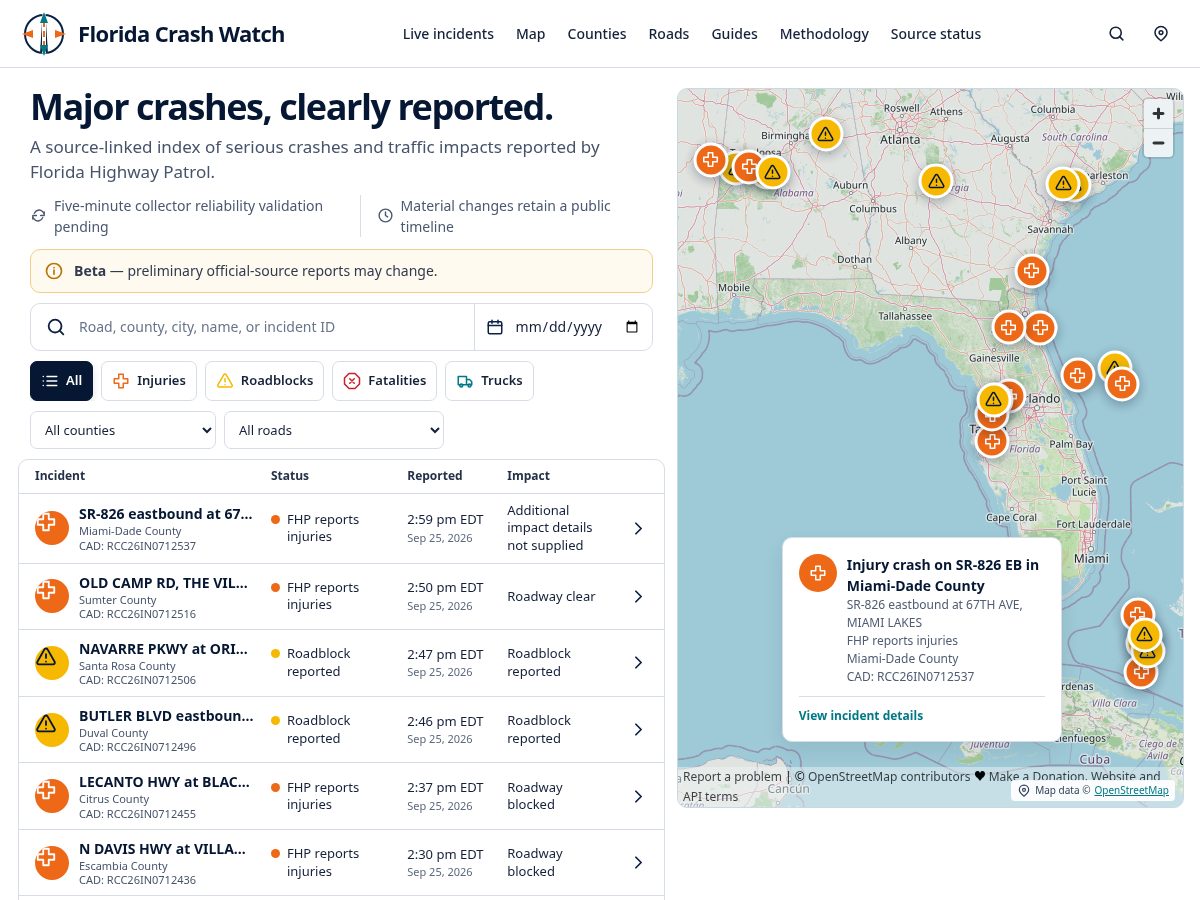This screenshot has width=1200, height=900.
Task: Click '2:37 pm EDT' reported time
Action: pos(445,788)
